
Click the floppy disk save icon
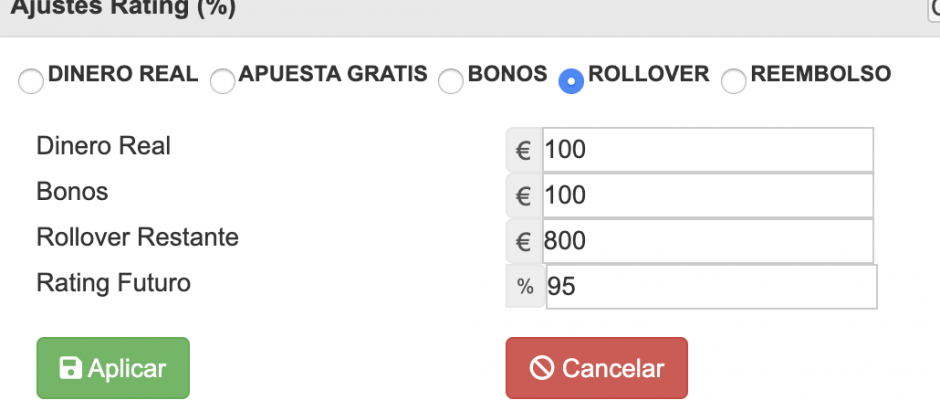click(x=71, y=368)
